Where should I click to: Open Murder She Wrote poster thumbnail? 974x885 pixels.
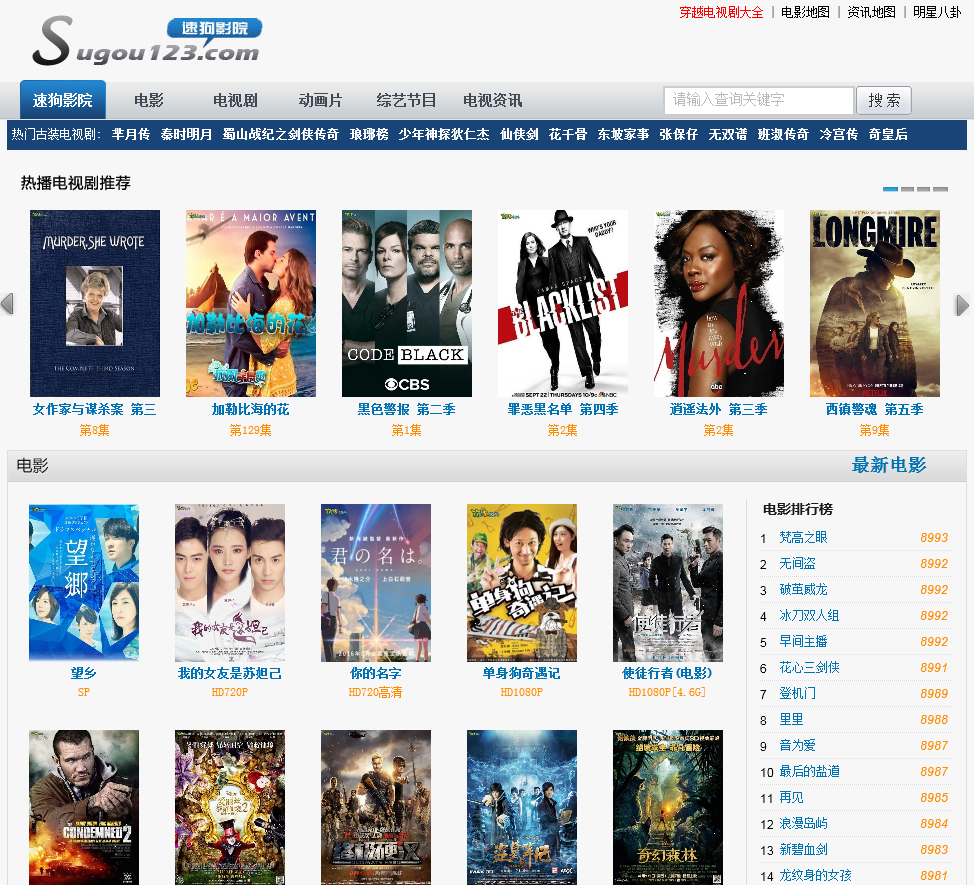pos(95,303)
